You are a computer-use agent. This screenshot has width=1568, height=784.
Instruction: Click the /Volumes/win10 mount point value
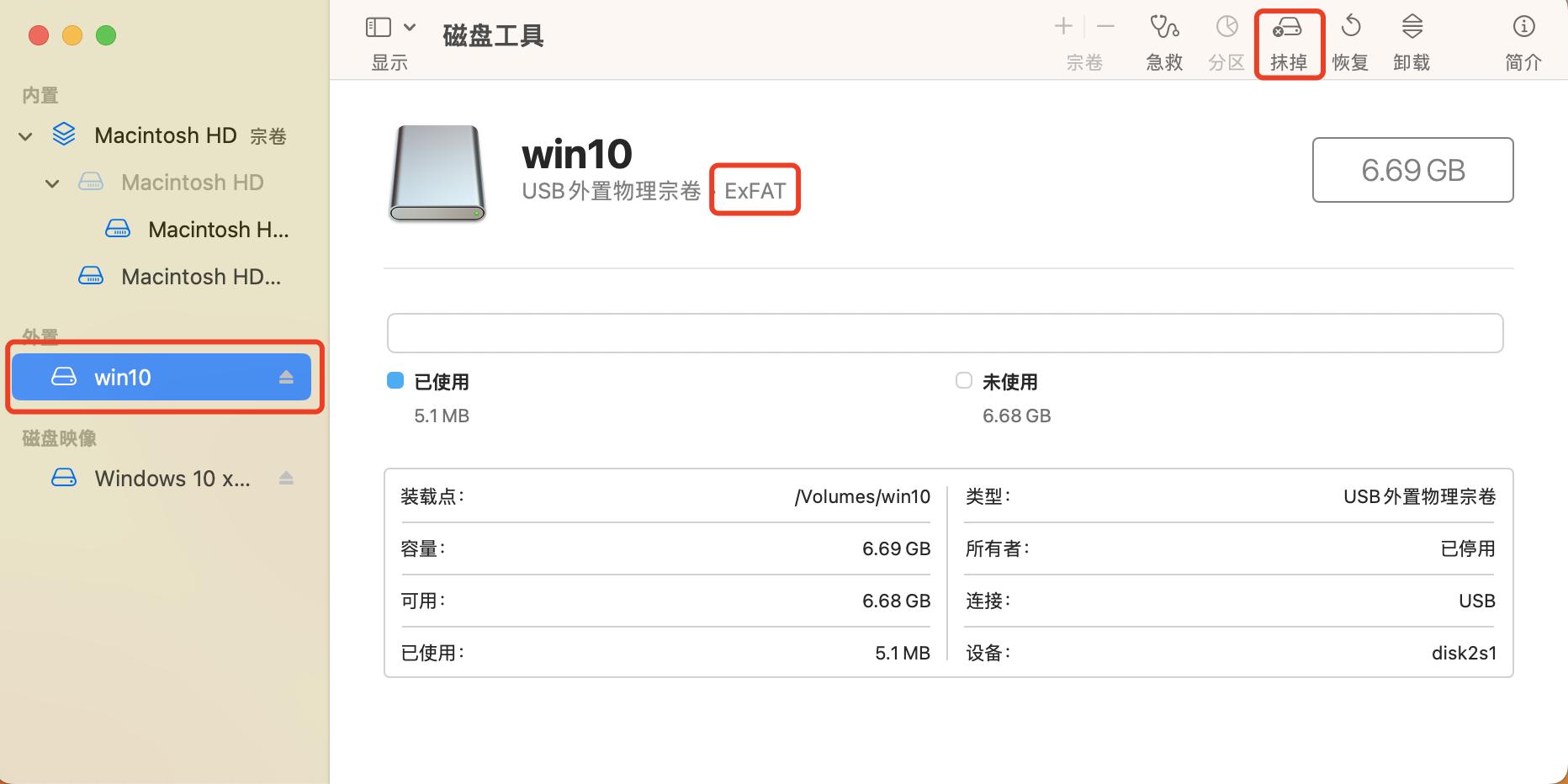[861, 496]
